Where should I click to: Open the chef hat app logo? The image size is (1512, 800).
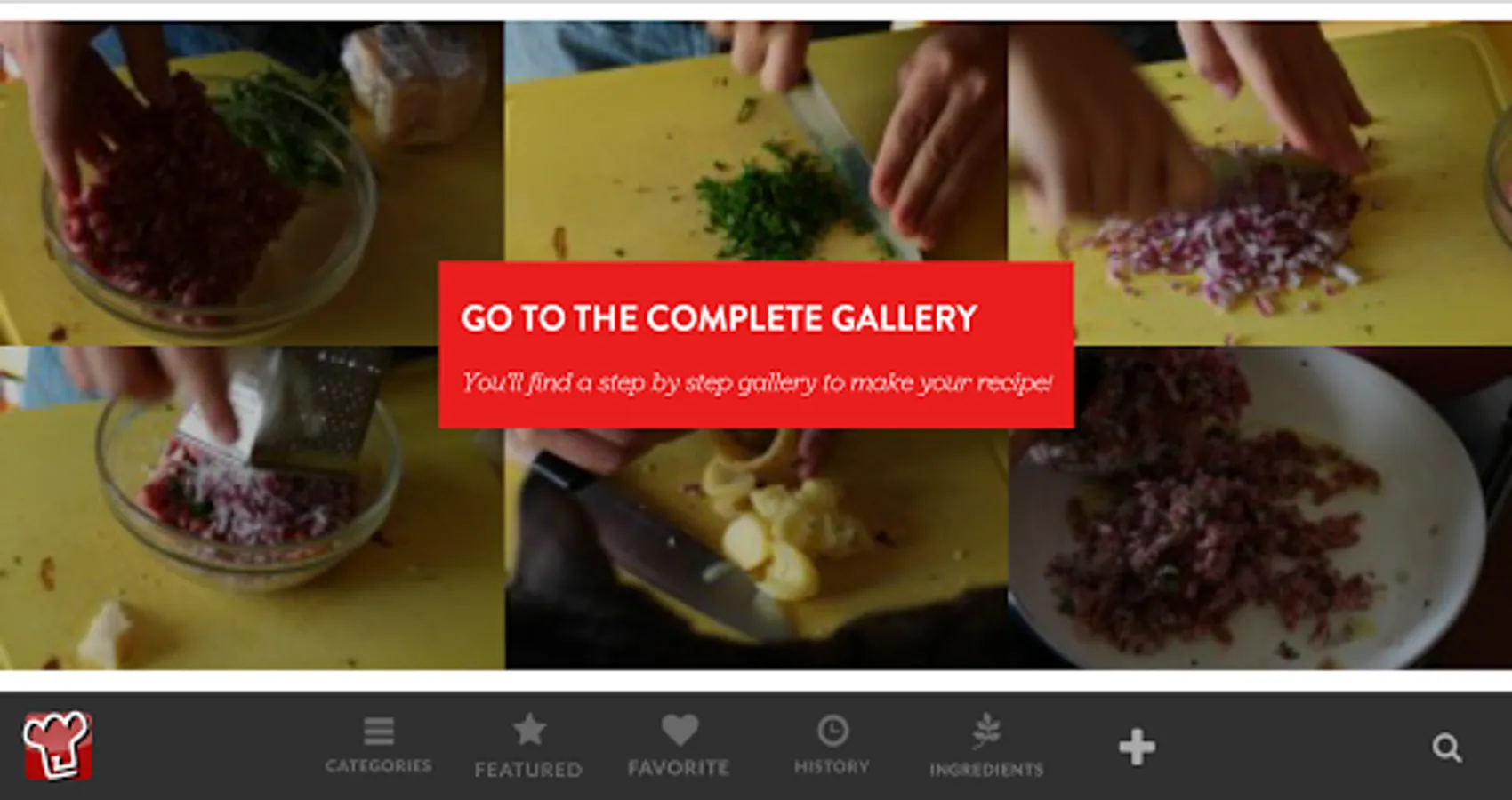58,745
